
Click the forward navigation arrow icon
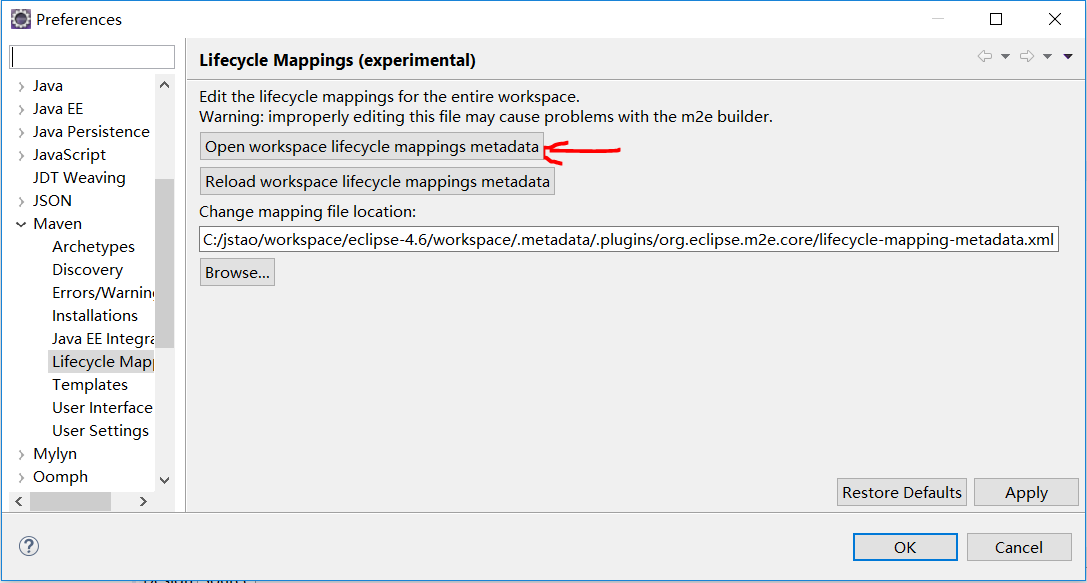[1027, 56]
